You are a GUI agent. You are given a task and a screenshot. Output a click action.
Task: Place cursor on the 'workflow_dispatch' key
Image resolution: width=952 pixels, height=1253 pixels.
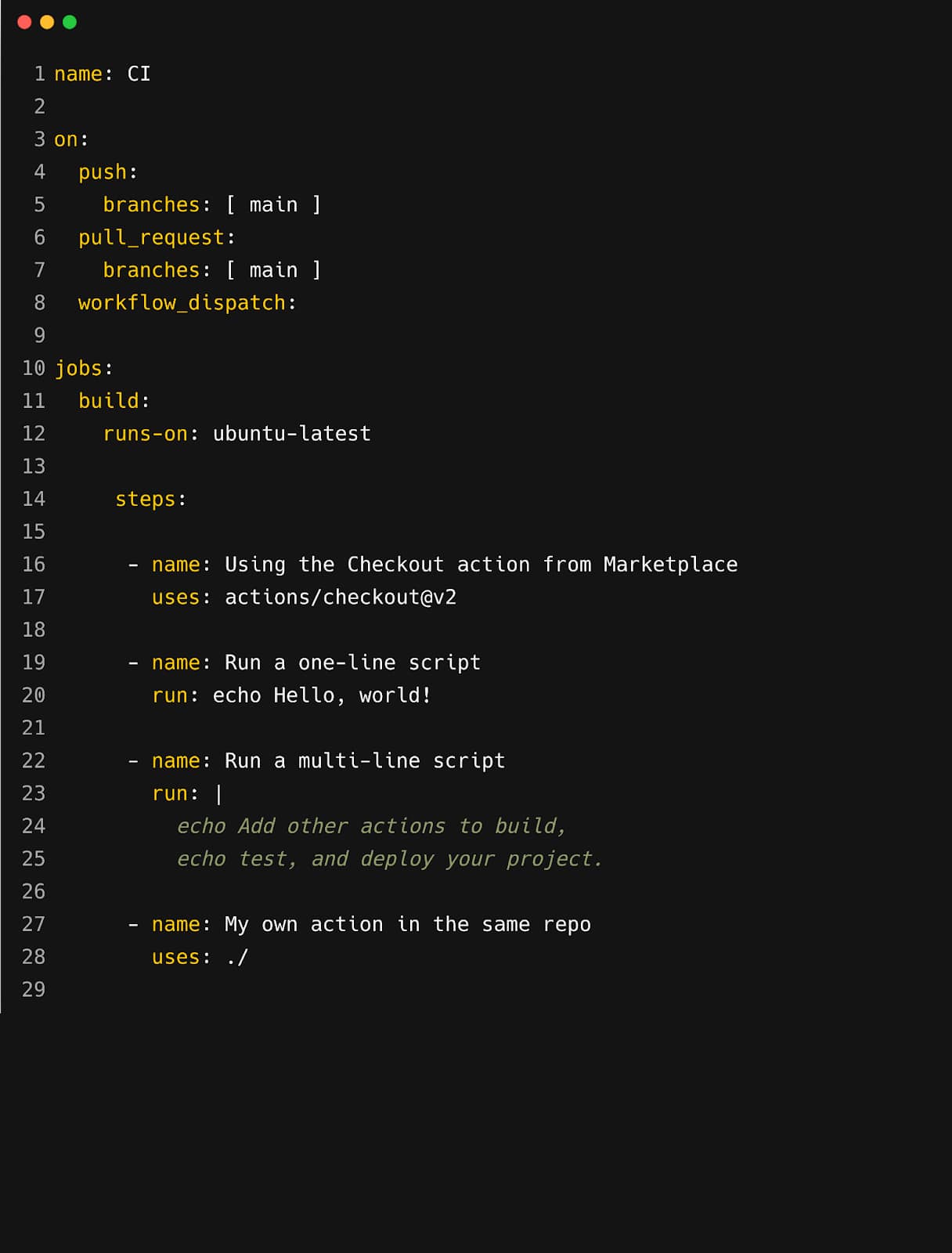[x=182, y=303]
